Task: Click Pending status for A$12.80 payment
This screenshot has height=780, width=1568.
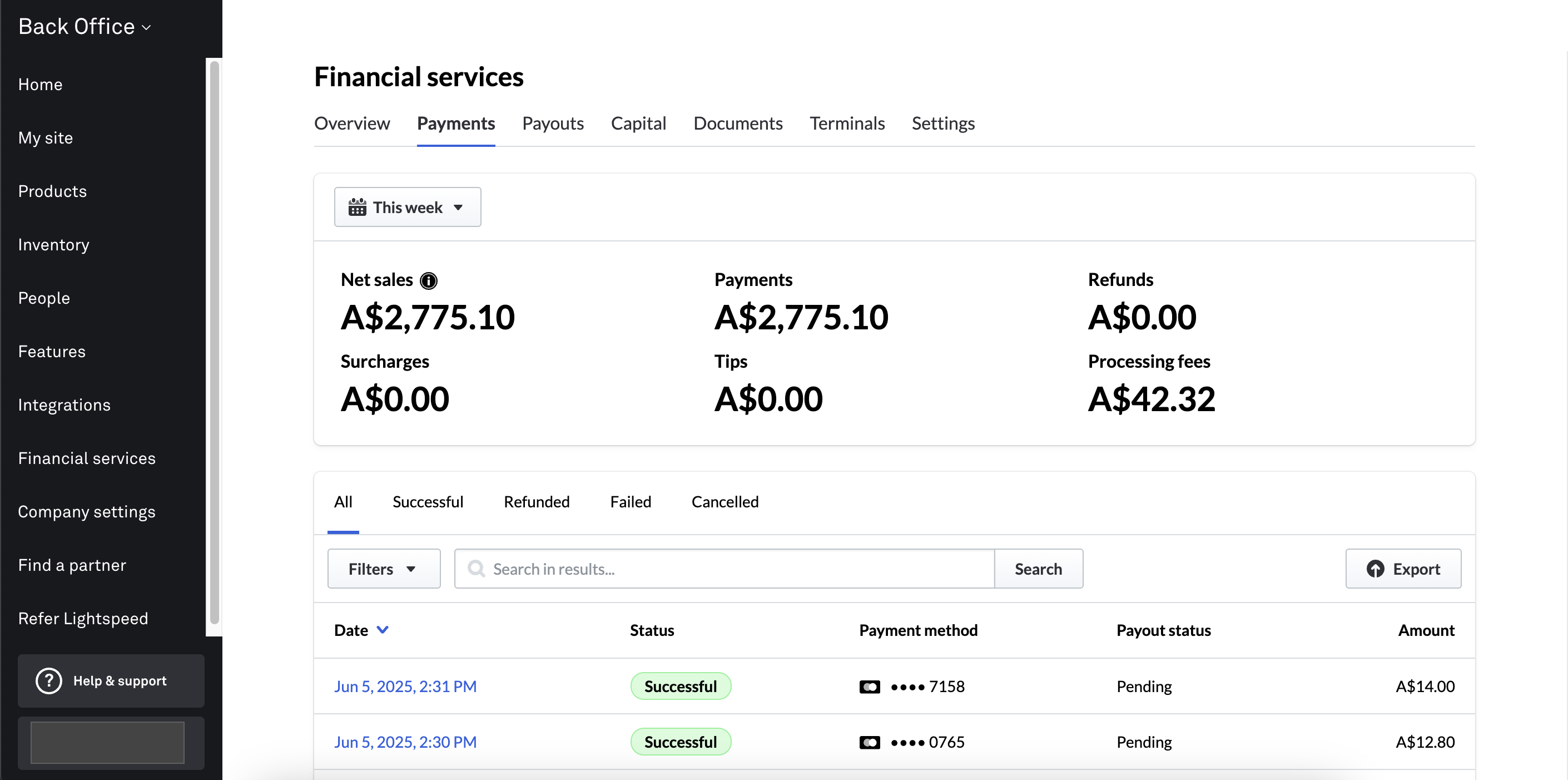Action: point(1144,742)
